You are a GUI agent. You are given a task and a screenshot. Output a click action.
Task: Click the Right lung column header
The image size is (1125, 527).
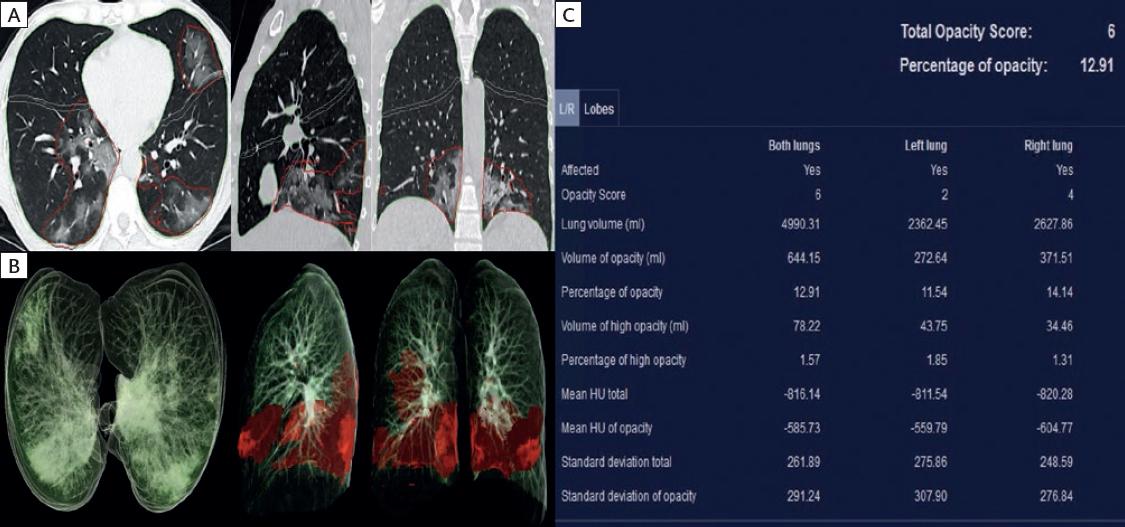(1049, 146)
